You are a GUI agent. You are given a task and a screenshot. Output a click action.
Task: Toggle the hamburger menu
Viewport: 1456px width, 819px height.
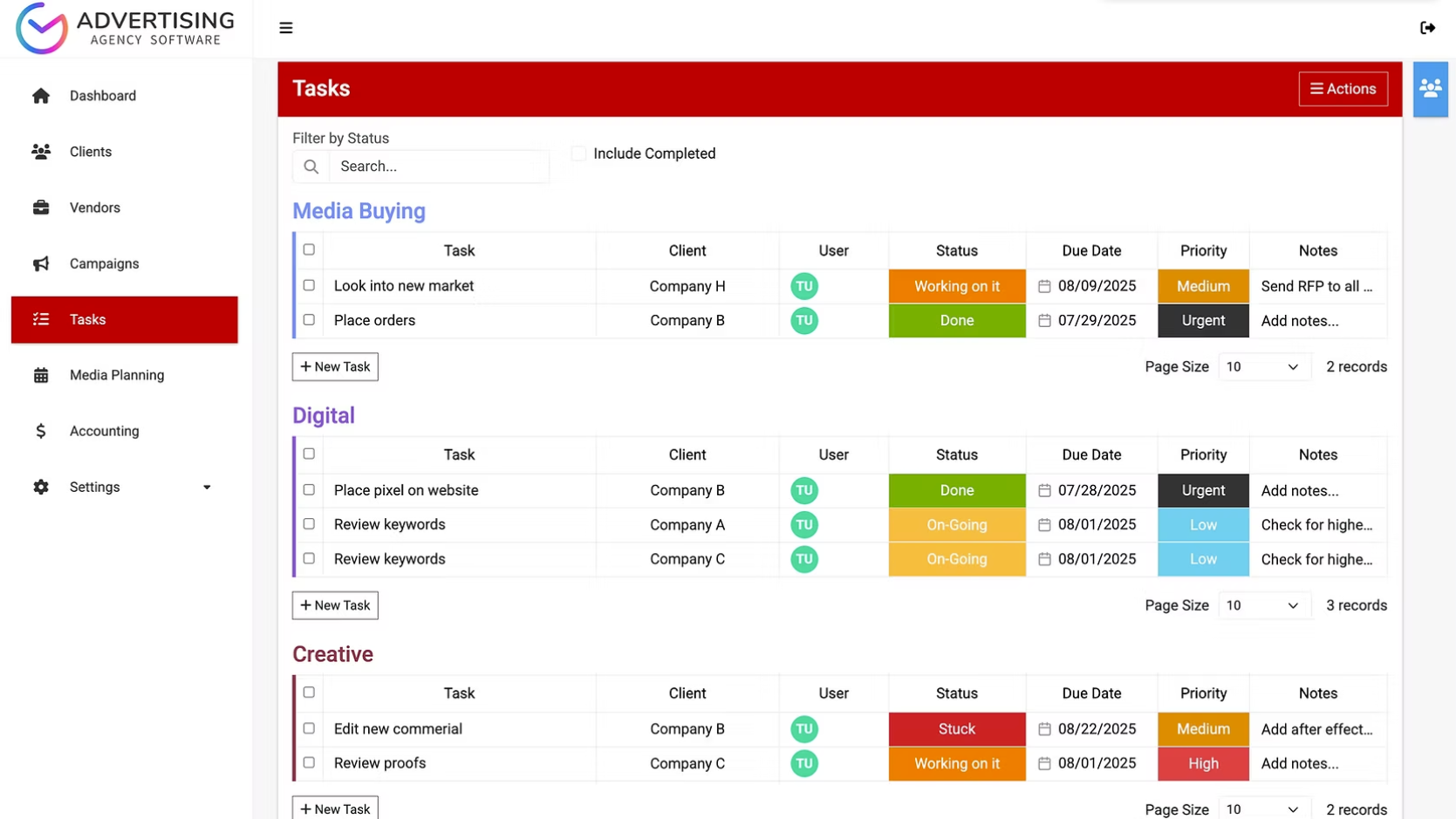pos(286,27)
